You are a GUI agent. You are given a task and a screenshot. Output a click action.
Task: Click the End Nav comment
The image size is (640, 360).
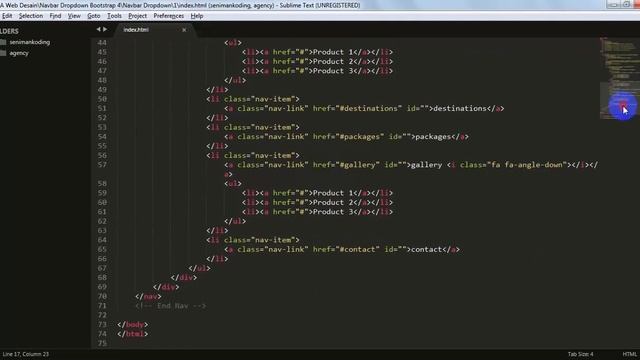(171, 305)
